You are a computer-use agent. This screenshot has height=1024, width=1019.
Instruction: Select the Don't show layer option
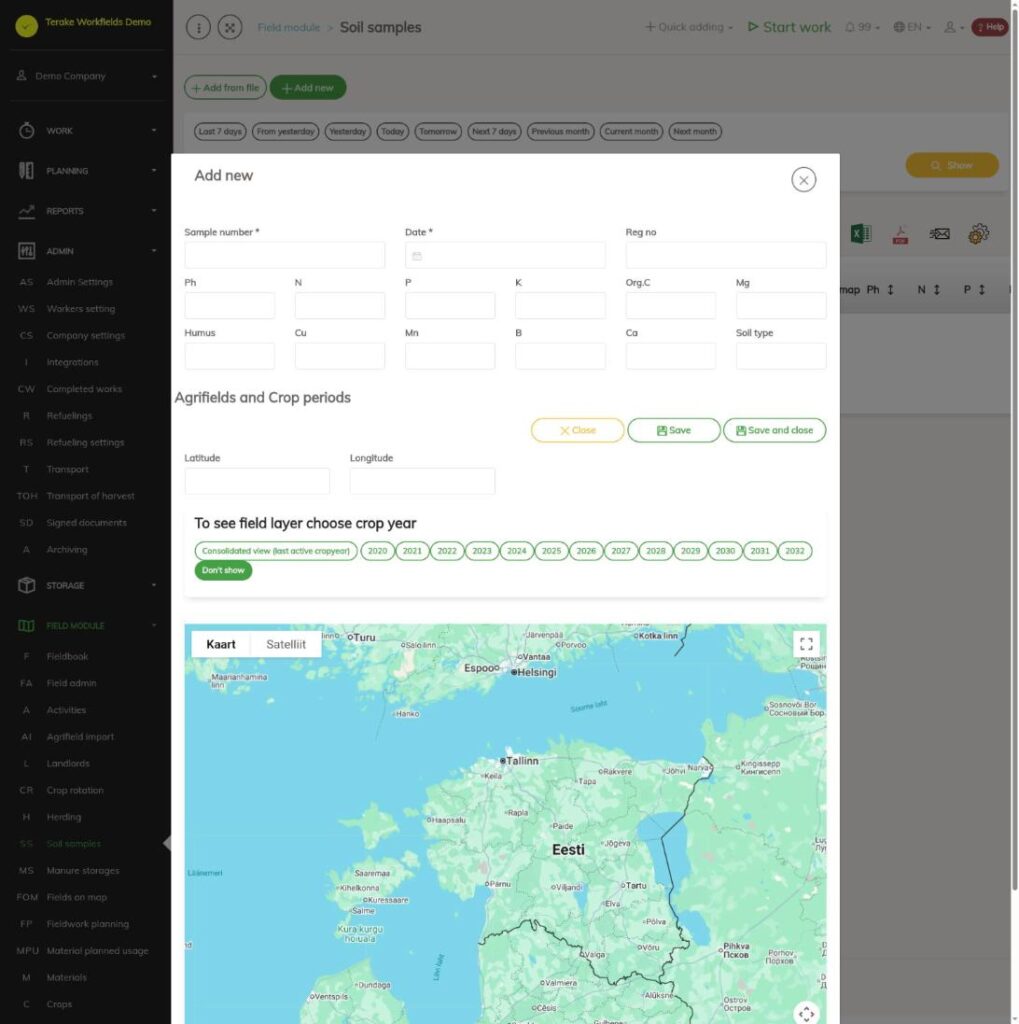[x=223, y=570]
